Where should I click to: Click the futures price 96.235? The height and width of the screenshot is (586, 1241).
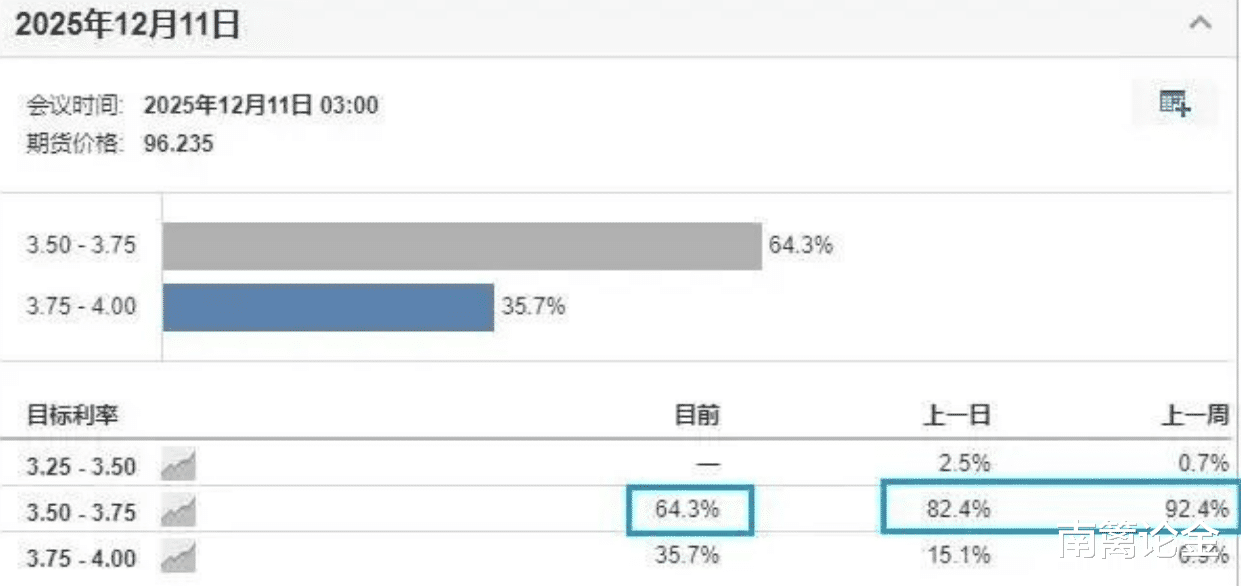pyautogui.click(x=179, y=144)
